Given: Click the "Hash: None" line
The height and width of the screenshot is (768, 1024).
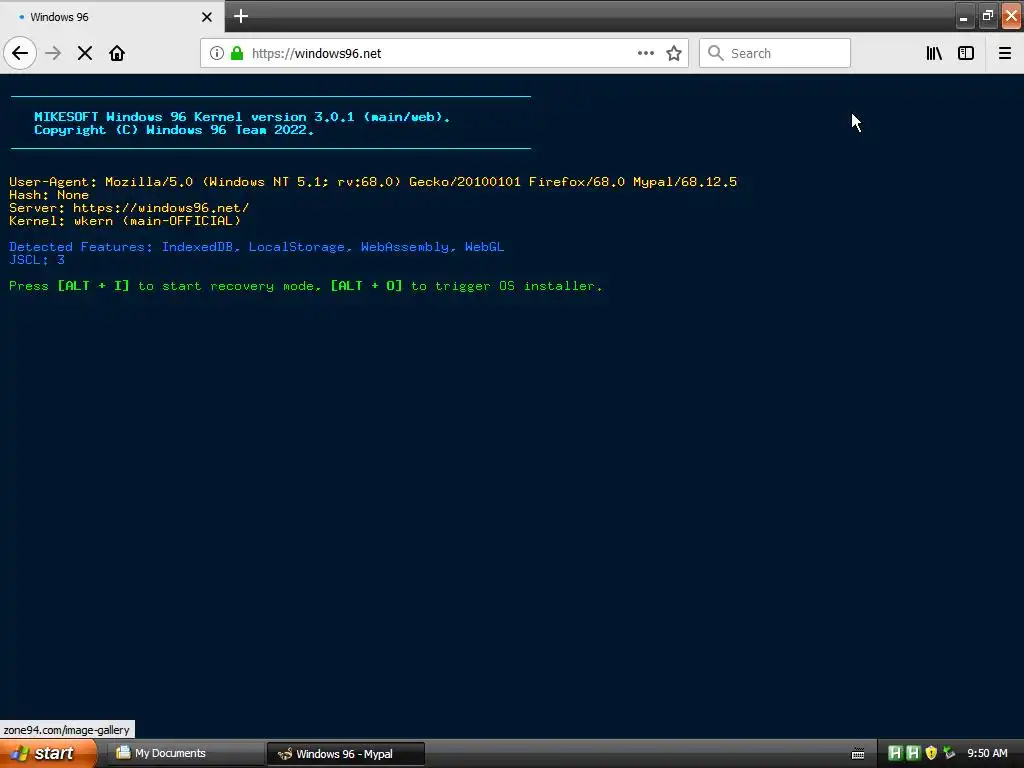Looking at the screenshot, I should 49,195.
